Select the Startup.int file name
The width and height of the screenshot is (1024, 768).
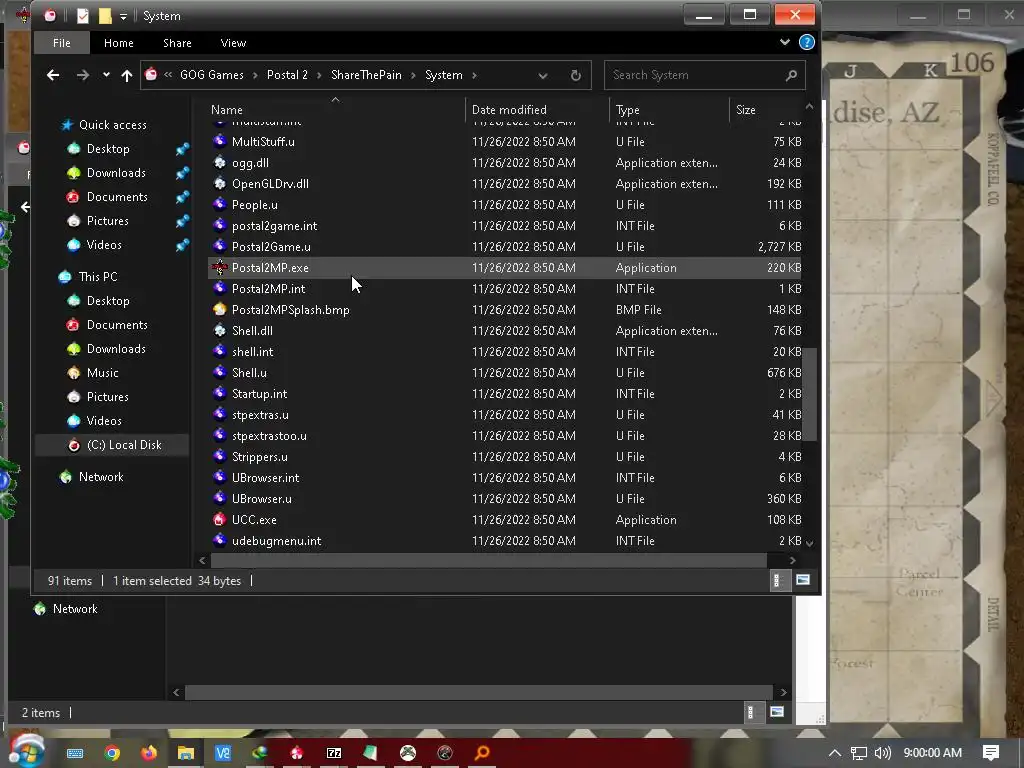click(x=259, y=394)
